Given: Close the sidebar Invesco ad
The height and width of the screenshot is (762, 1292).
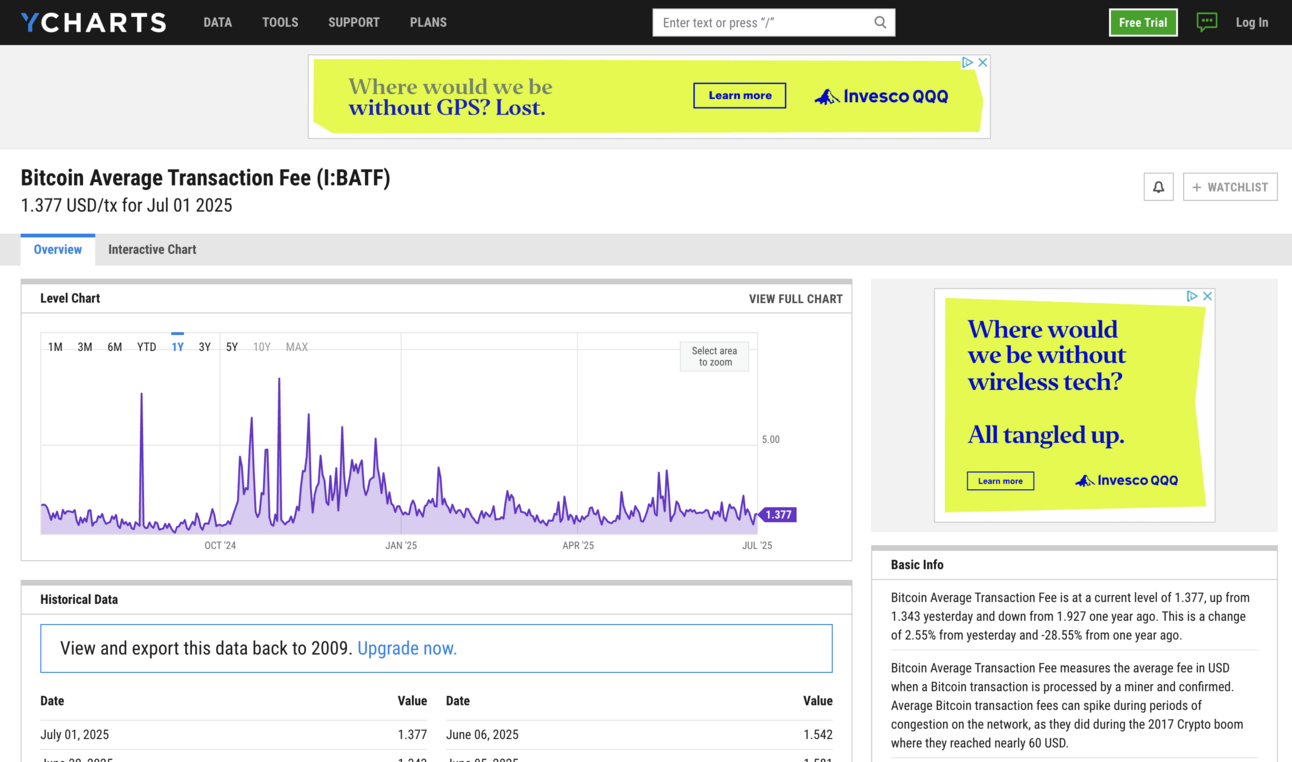Looking at the screenshot, I should (1208, 296).
